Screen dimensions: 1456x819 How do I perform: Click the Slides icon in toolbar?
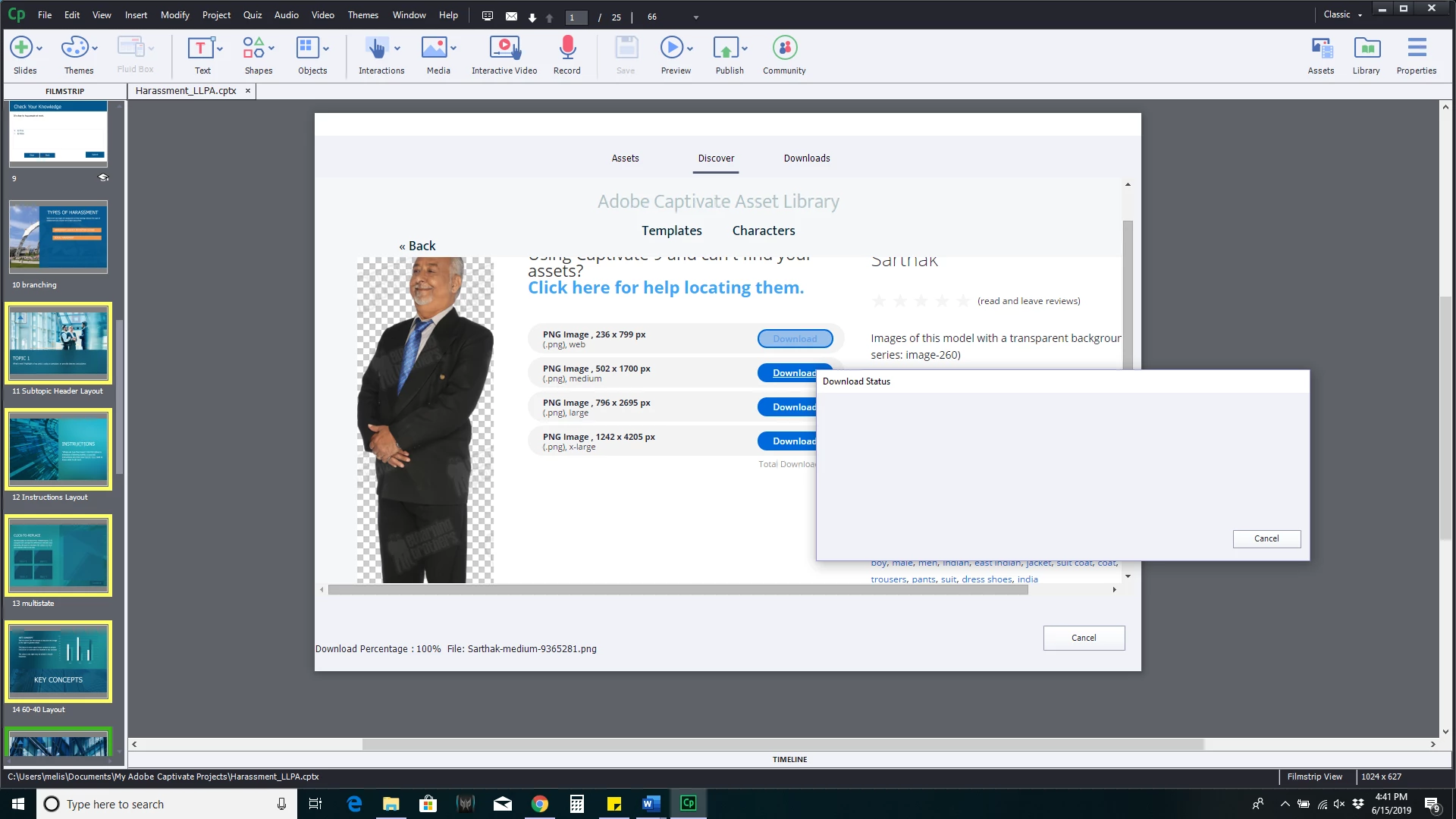point(21,48)
